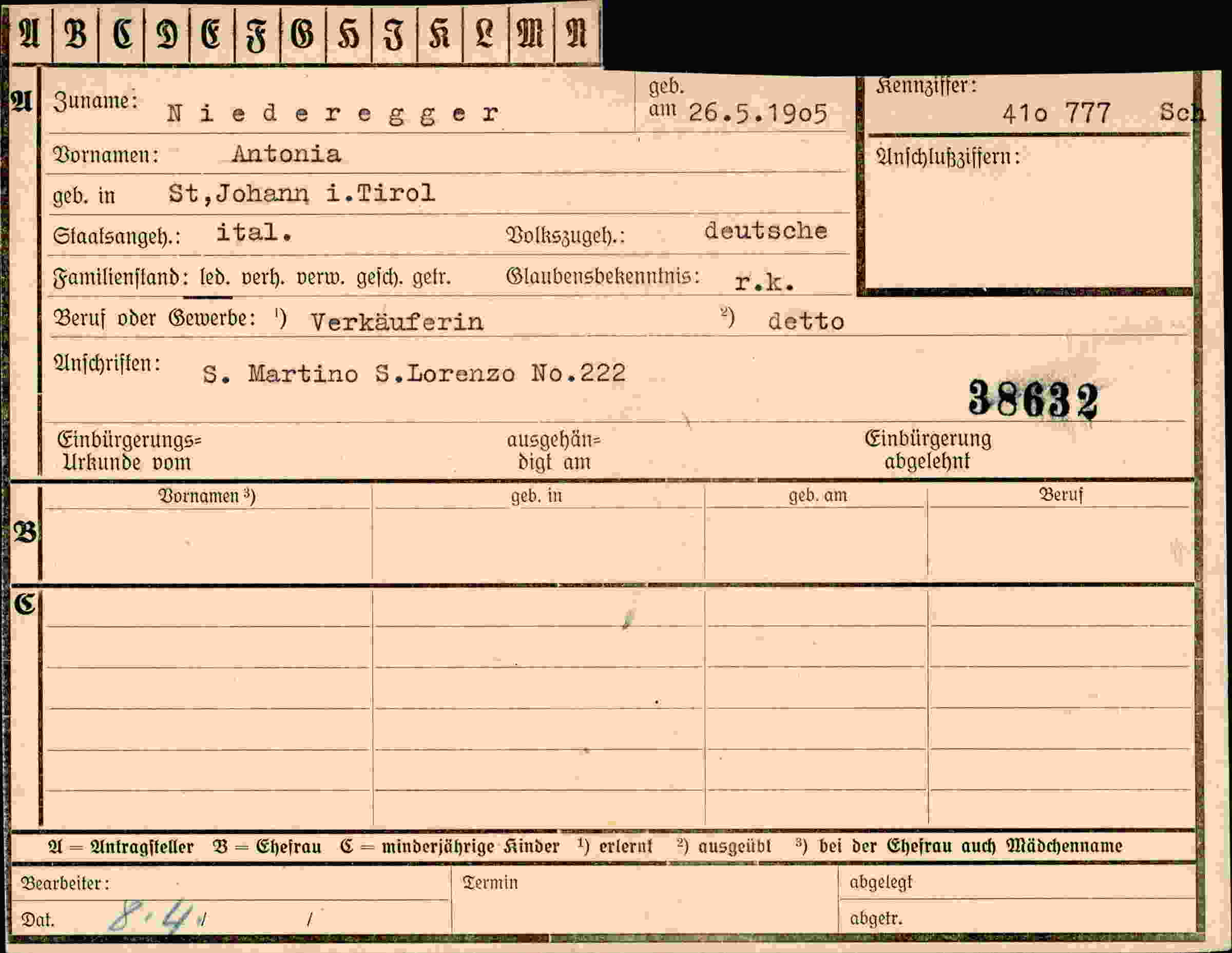This screenshot has height=953, width=1232.
Task: Click Einbürgerung abgelehnt label
Action: click(928, 450)
